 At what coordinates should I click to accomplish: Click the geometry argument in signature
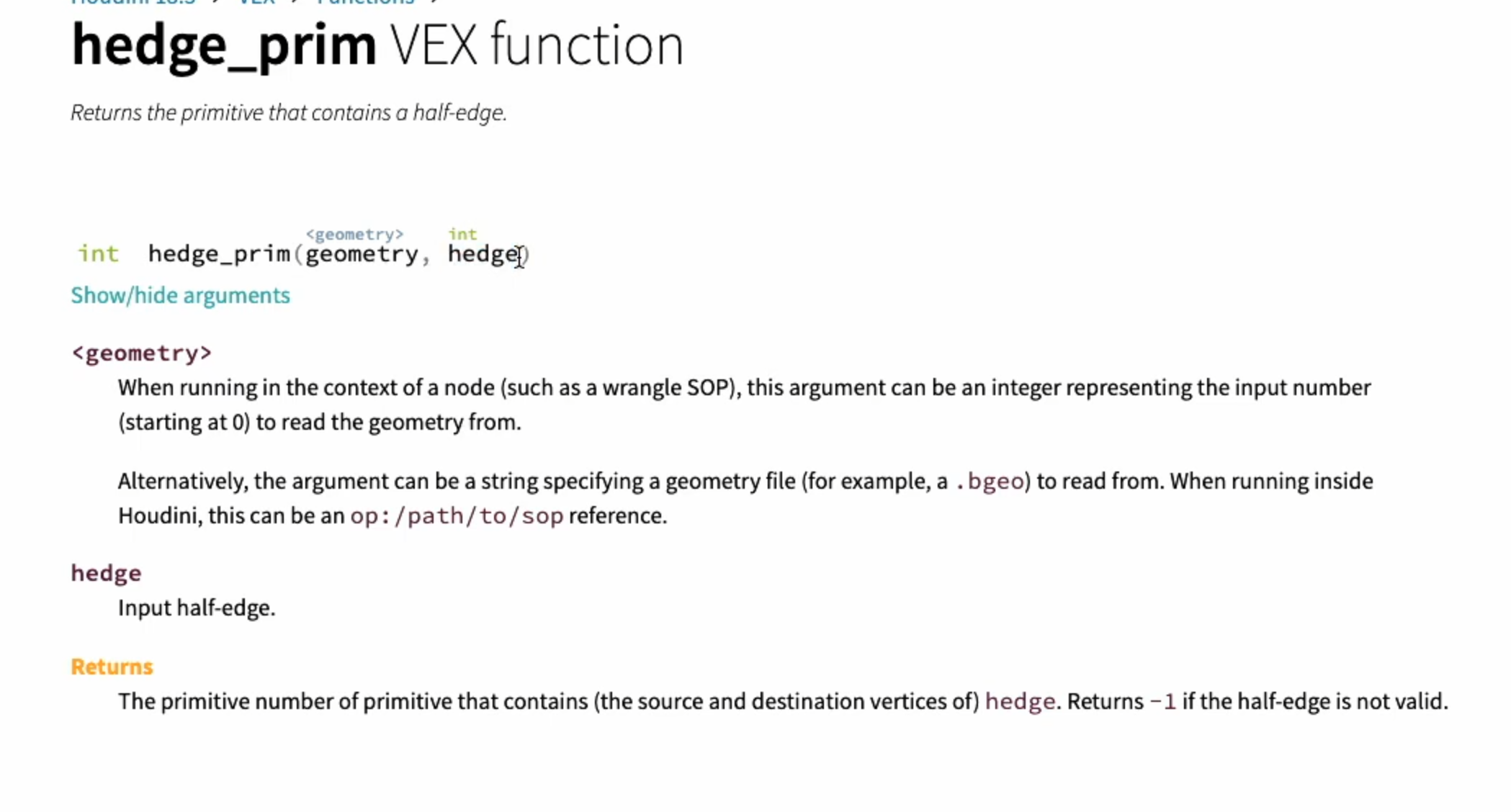pyautogui.click(x=362, y=254)
